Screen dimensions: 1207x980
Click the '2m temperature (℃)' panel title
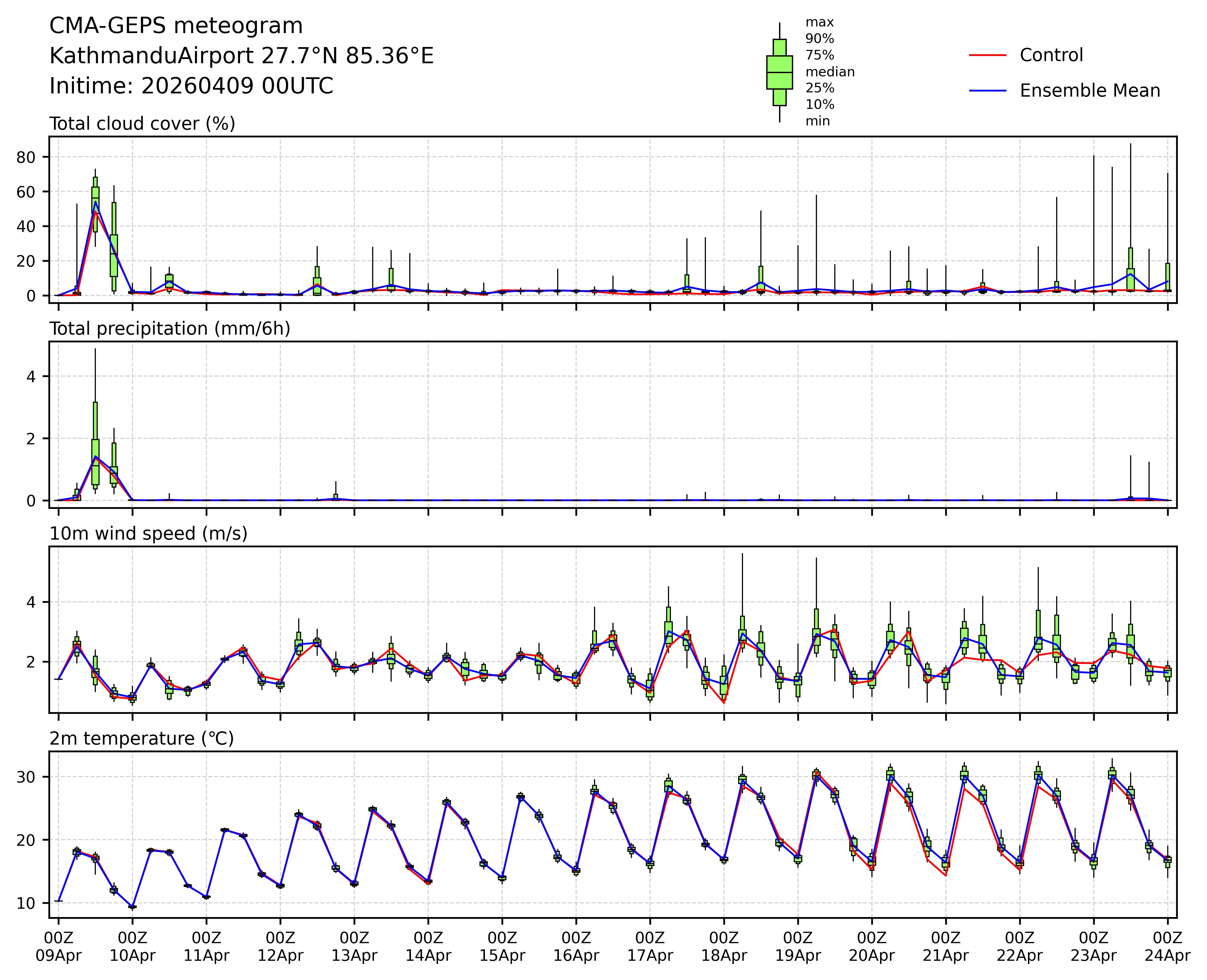pyautogui.click(x=141, y=738)
